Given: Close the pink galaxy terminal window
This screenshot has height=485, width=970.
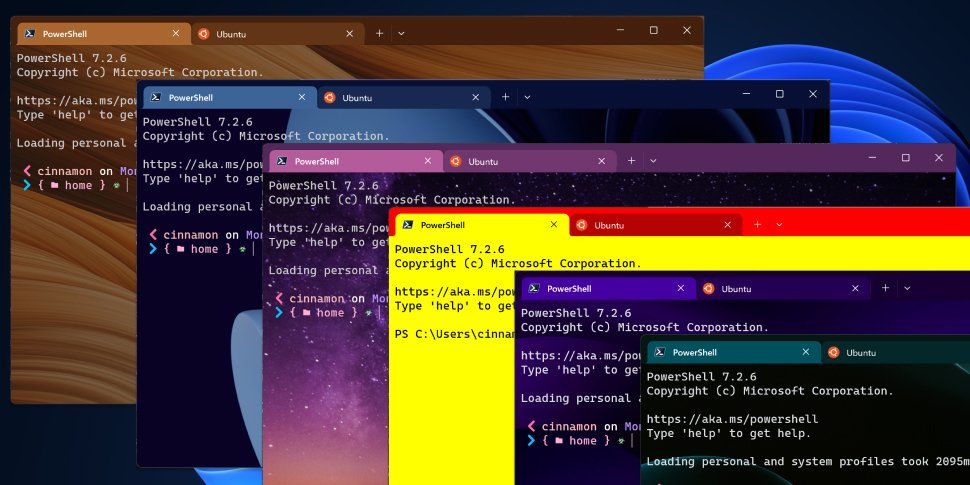Looking at the screenshot, I should (x=939, y=158).
